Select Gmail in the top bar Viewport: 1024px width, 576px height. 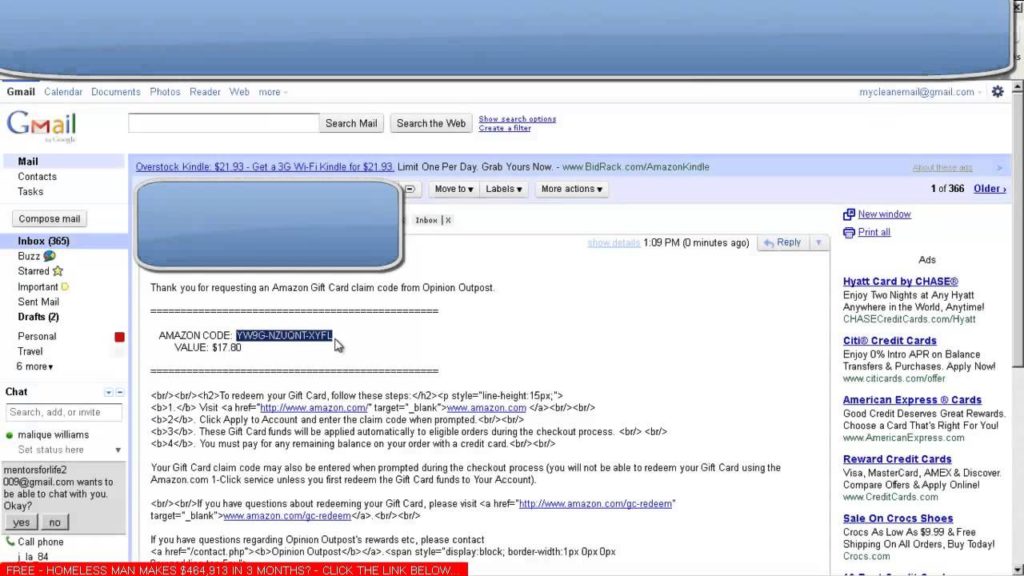pos(21,92)
